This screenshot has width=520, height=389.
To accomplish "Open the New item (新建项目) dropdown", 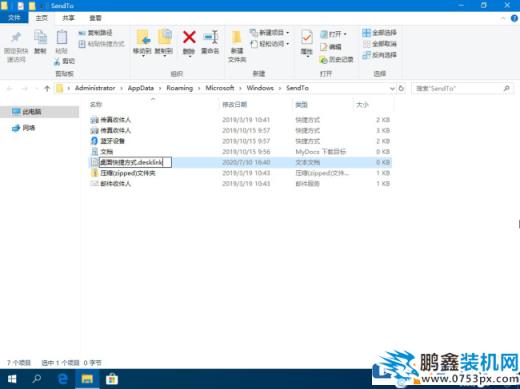I will coord(269,33).
